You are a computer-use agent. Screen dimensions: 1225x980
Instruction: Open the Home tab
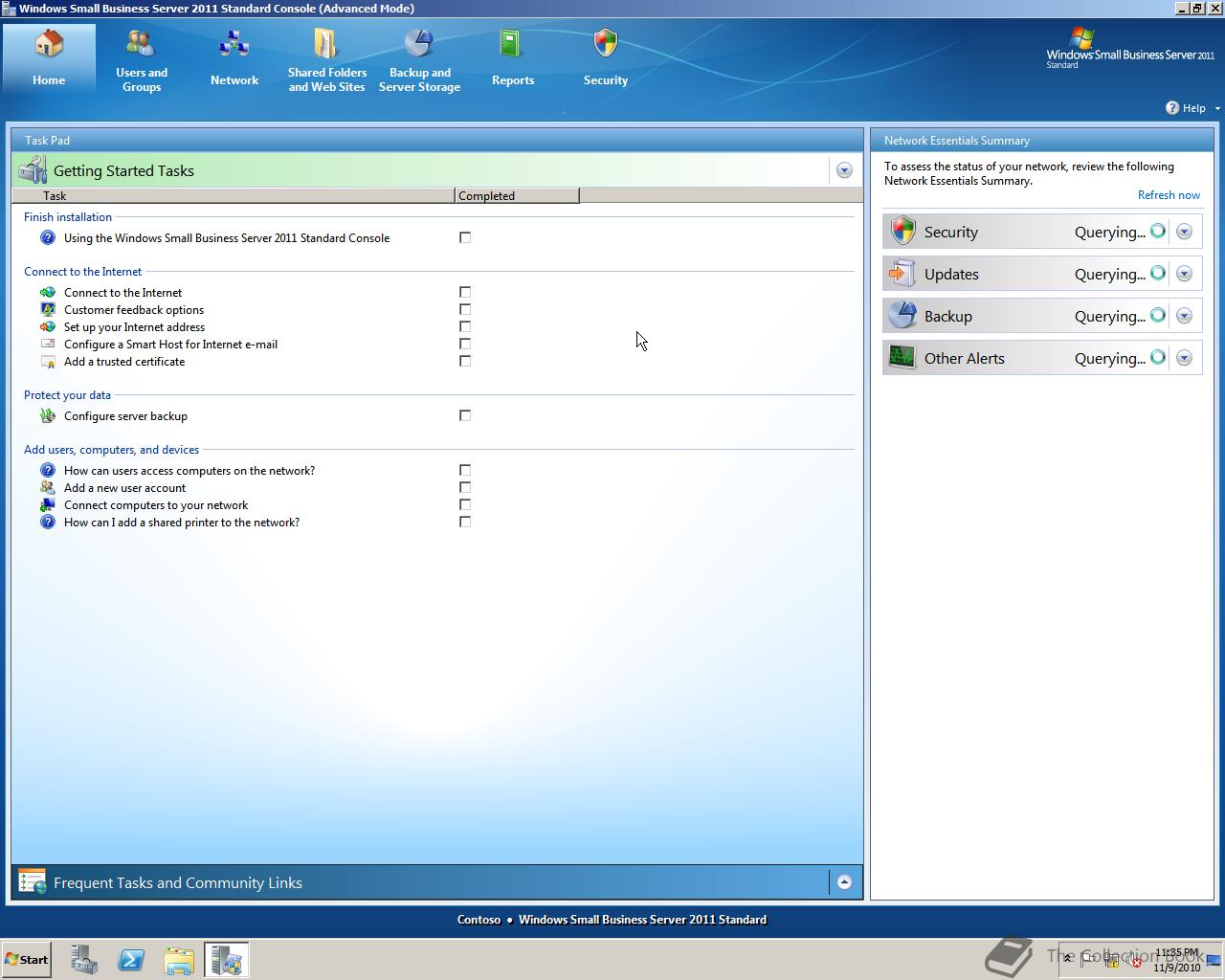tap(49, 58)
